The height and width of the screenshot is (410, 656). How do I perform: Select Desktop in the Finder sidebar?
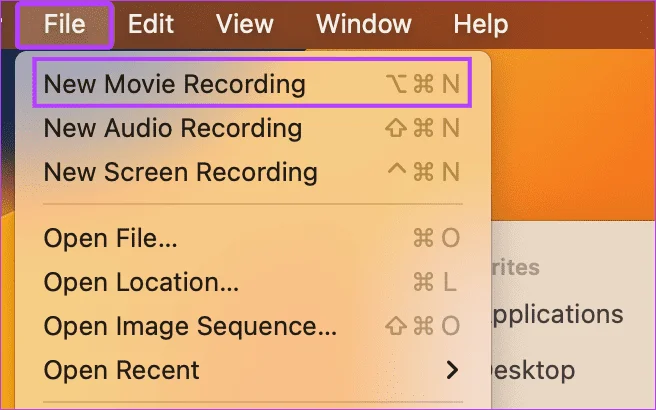click(533, 370)
